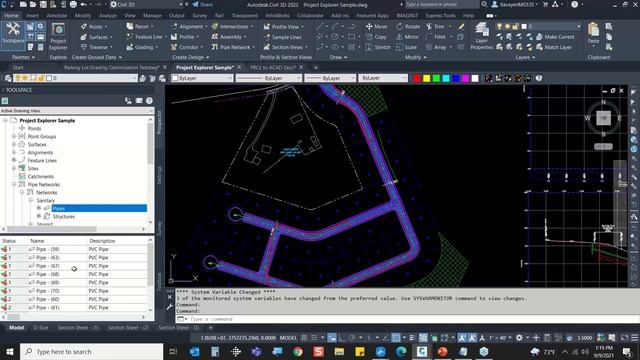Click the Paste clipboard button
Viewport: 640px width, 360px height.
(x=593, y=33)
